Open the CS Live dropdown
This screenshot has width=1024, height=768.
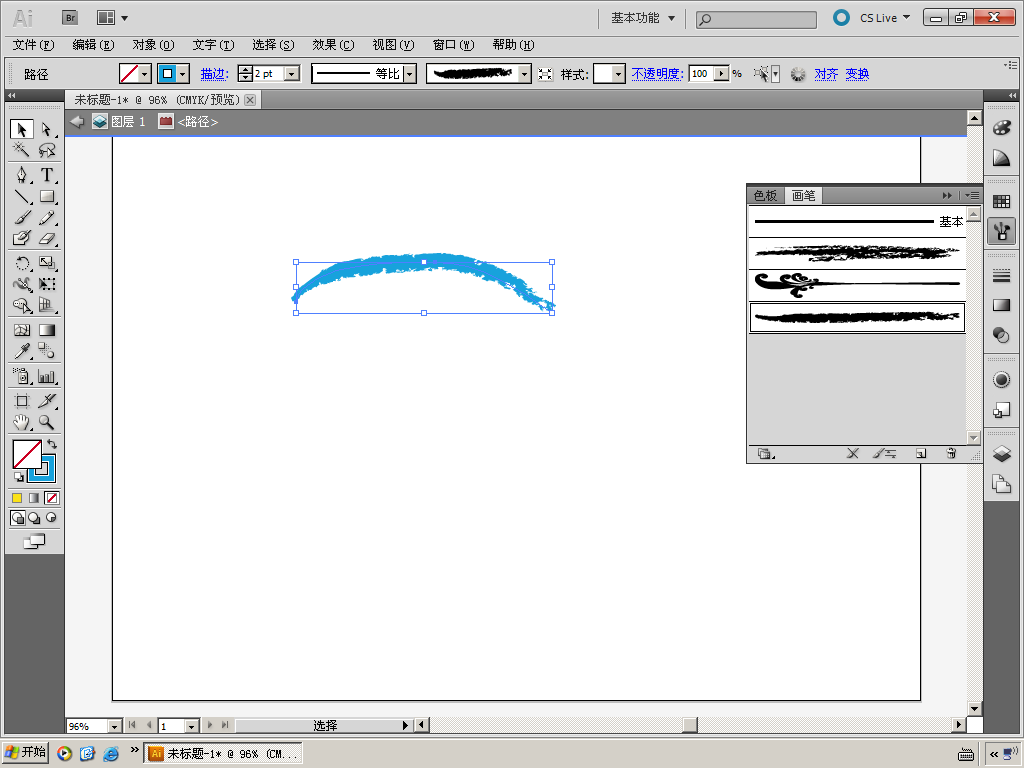(884, 18)
